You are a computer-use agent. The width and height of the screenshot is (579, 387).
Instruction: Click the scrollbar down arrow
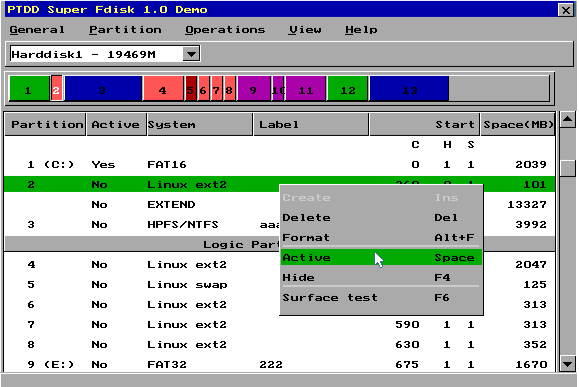tap(567, 364)
